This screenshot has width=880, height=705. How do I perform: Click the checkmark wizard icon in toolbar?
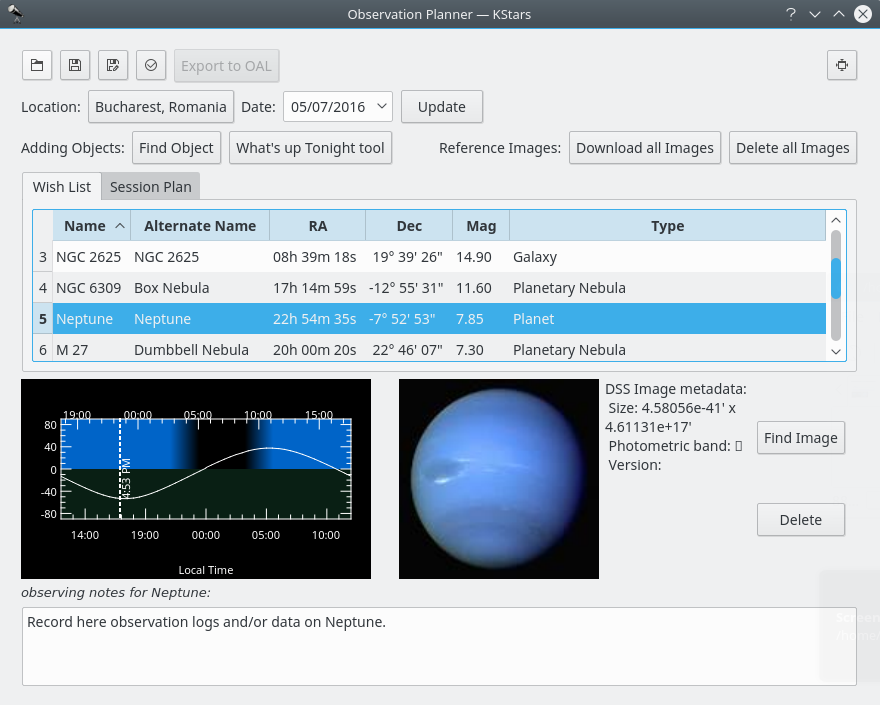(151, 66)
